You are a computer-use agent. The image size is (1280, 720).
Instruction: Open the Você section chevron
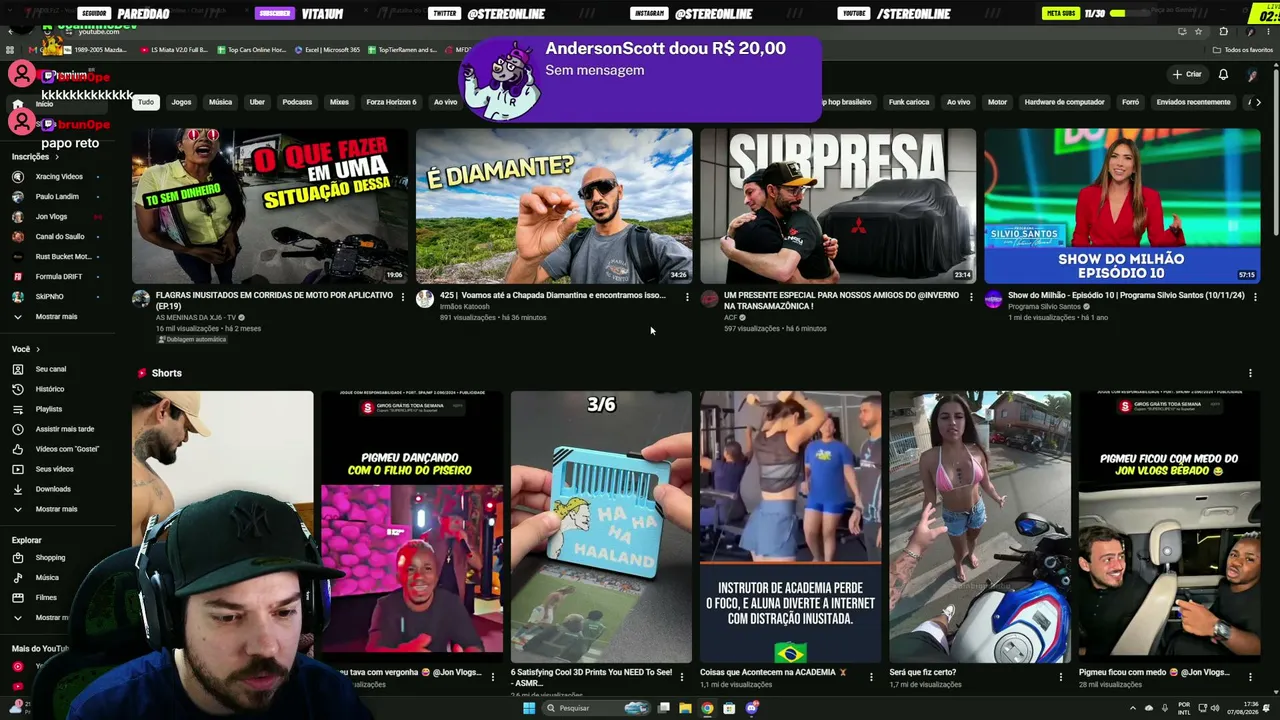point(38,349)
